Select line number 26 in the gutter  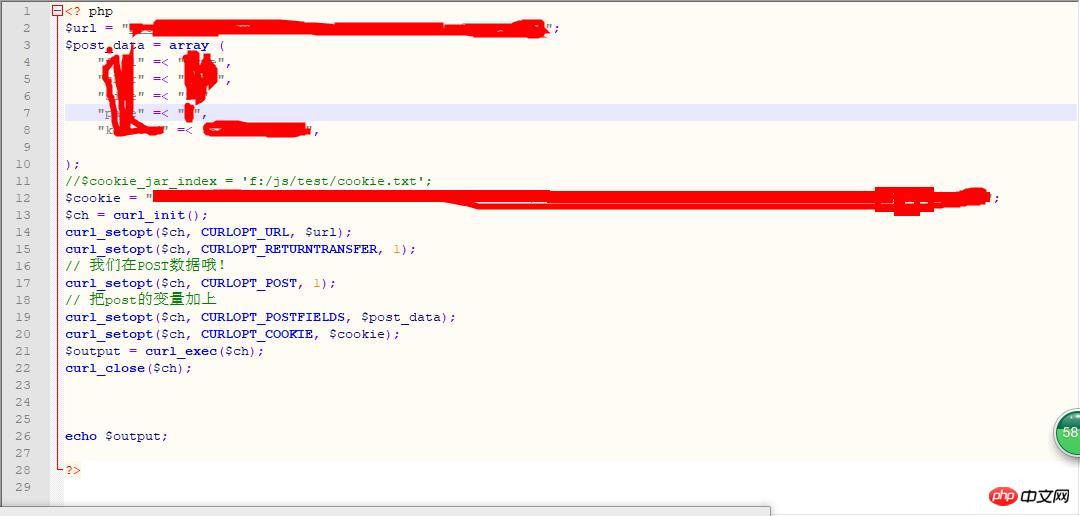(x=23, y=436)
